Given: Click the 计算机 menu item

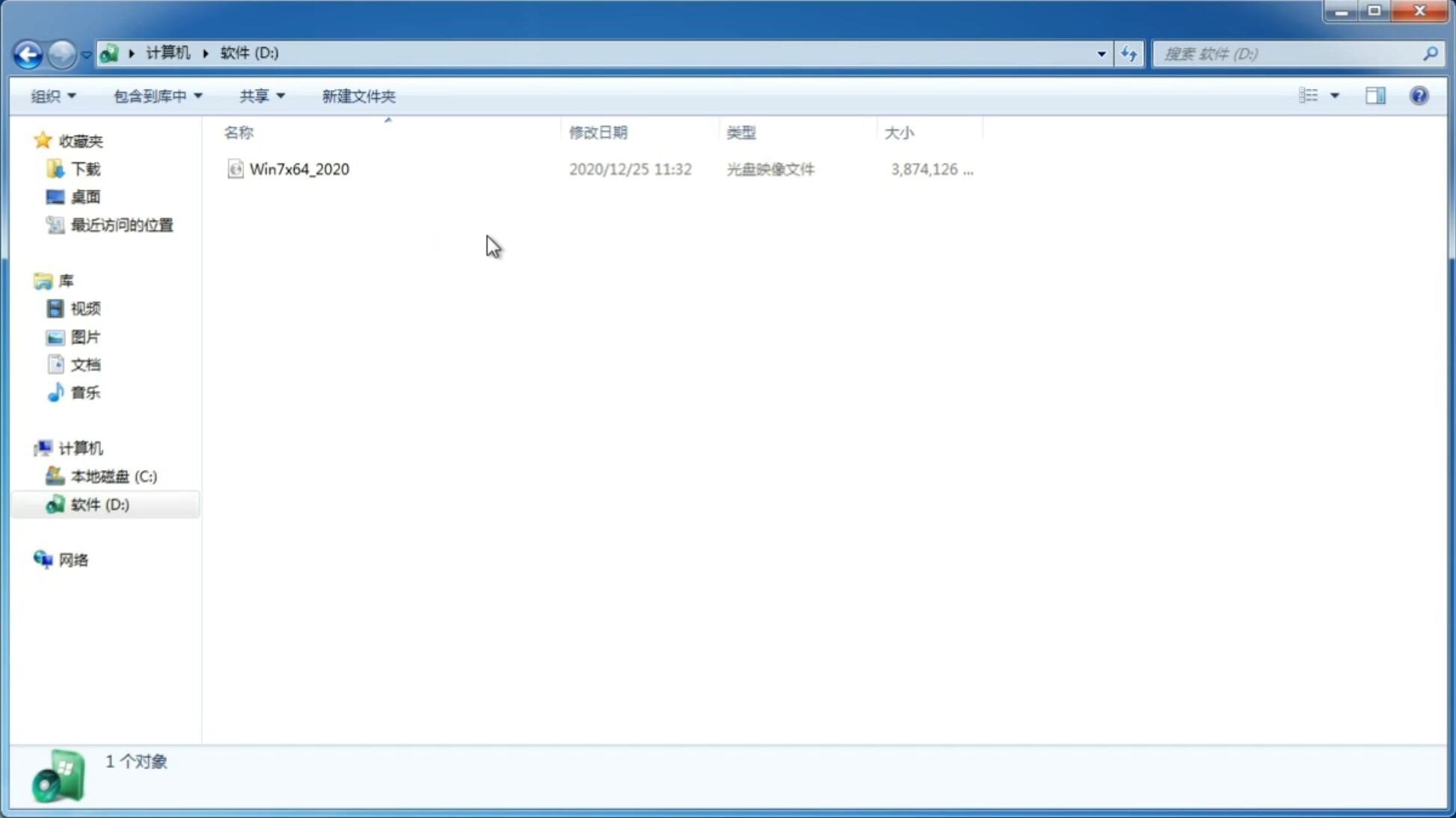Looking at the screenshot, I should 80,447.
